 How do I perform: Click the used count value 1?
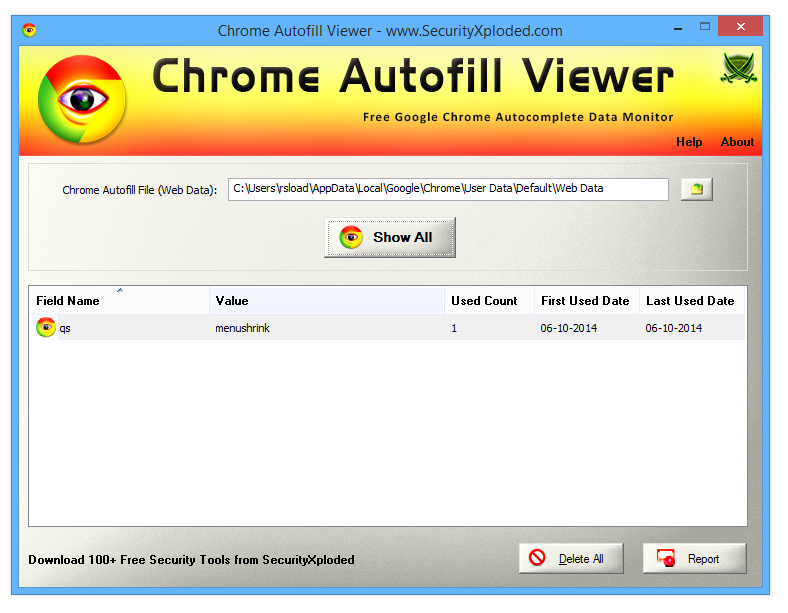[454, 329]
